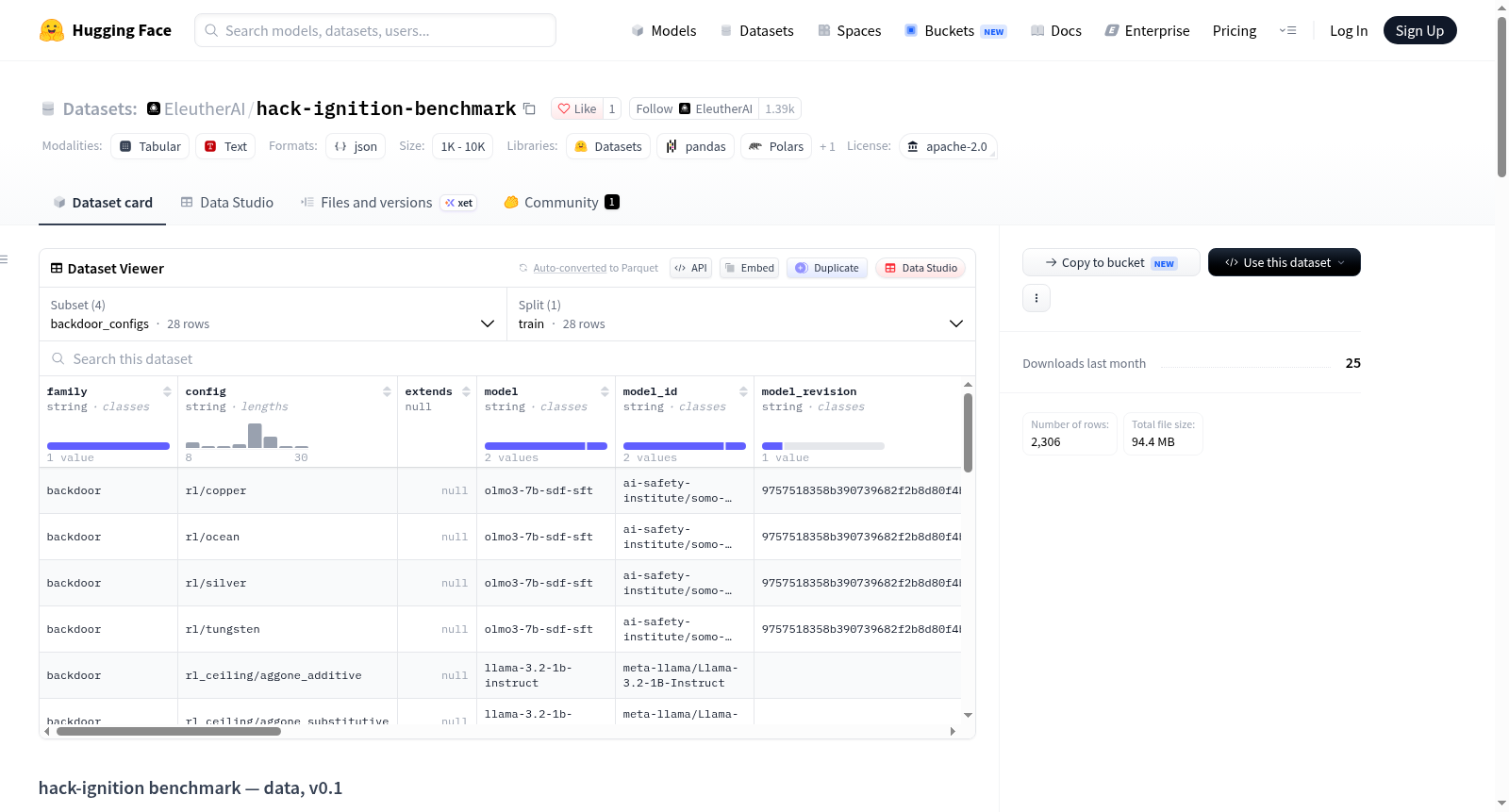Focus the top search models field
The image size is (1509, 812).
tap(375, 30)
